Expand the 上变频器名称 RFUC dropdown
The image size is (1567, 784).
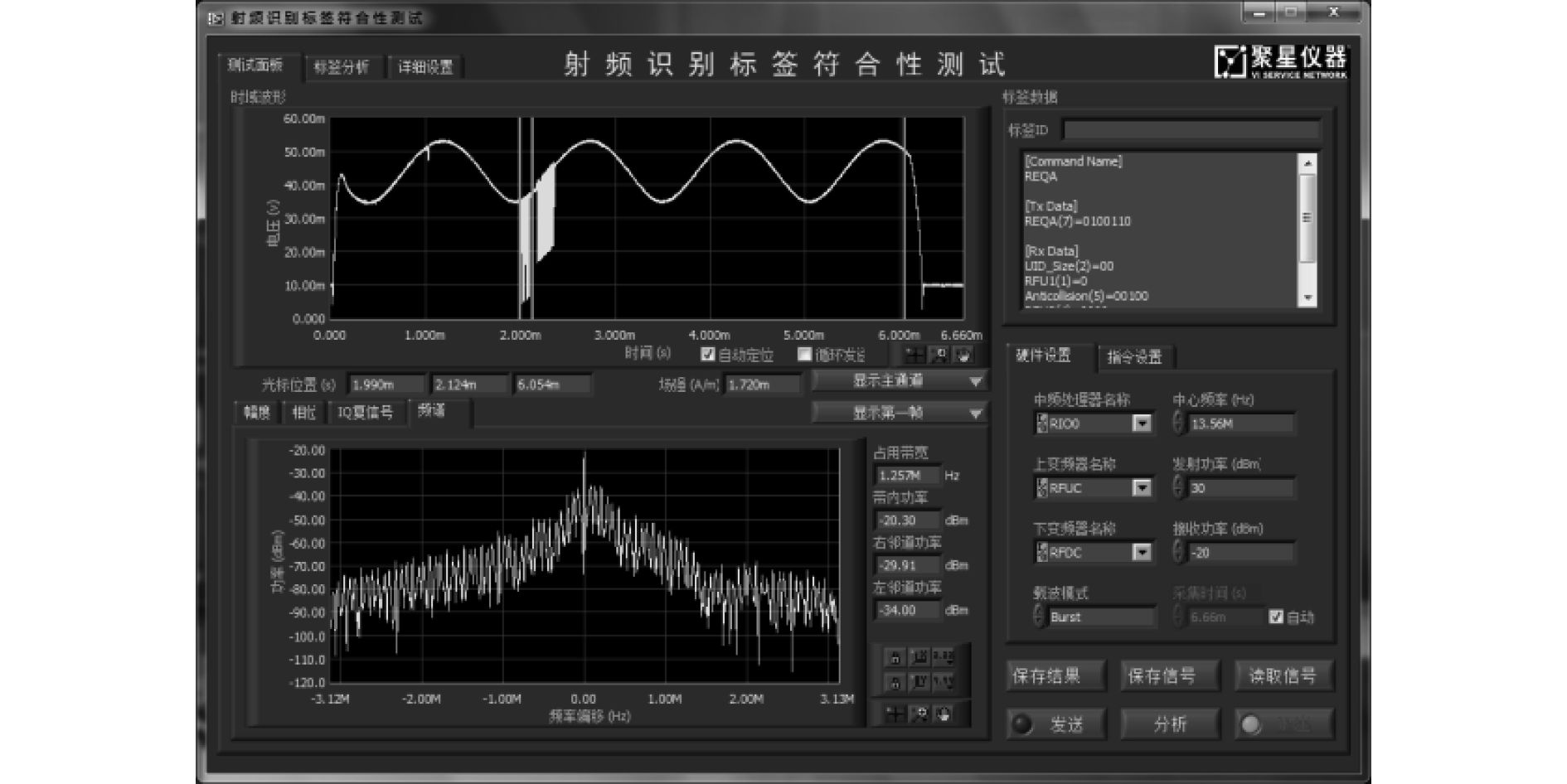tap(1142, 488)
